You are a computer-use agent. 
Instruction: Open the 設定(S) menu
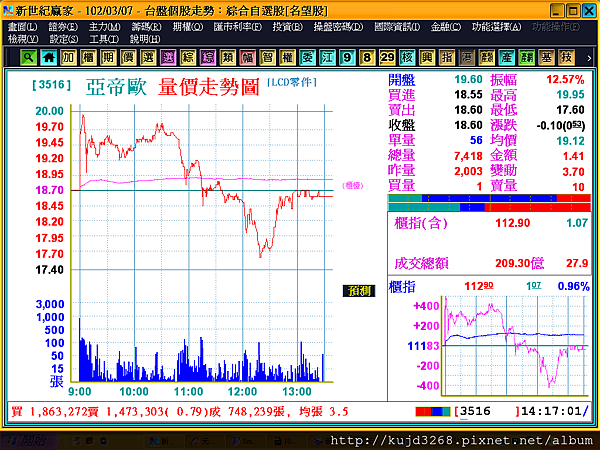click(64, 39)
